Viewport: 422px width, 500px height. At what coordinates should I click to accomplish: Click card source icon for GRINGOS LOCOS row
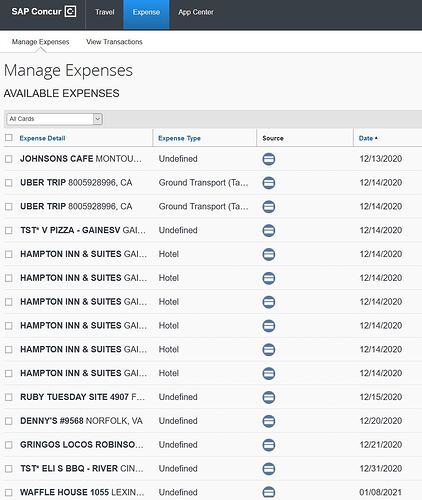coord(269,445)
